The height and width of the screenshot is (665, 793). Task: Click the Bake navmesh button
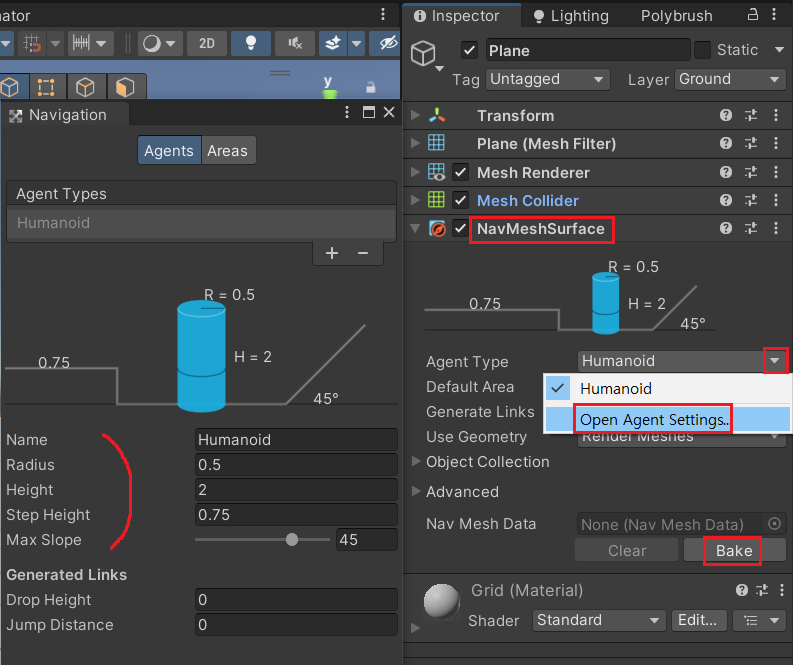(734, 551)
